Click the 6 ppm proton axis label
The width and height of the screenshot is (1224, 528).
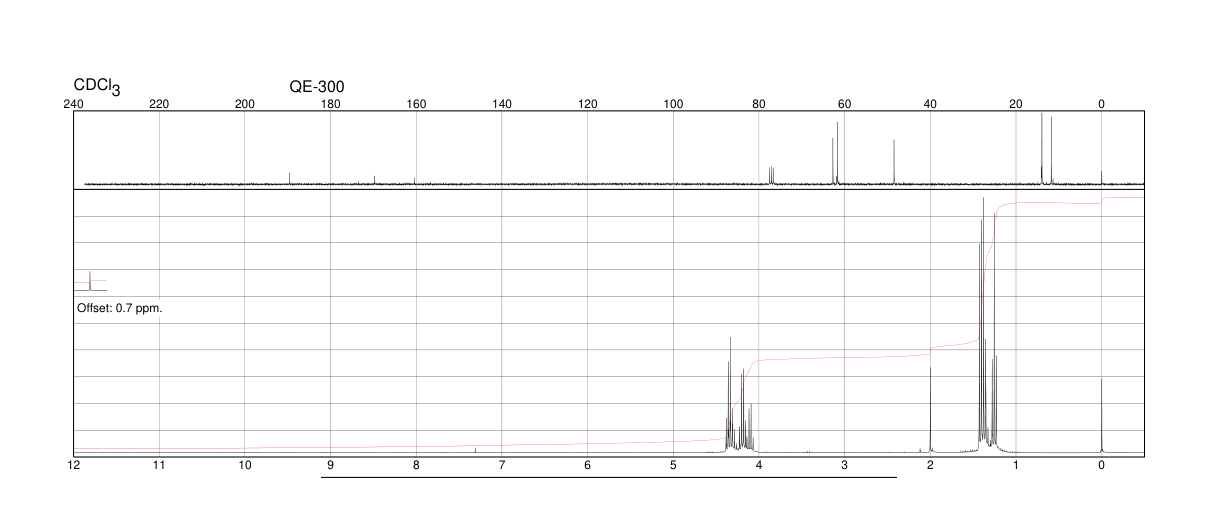(x=588, y=466)
